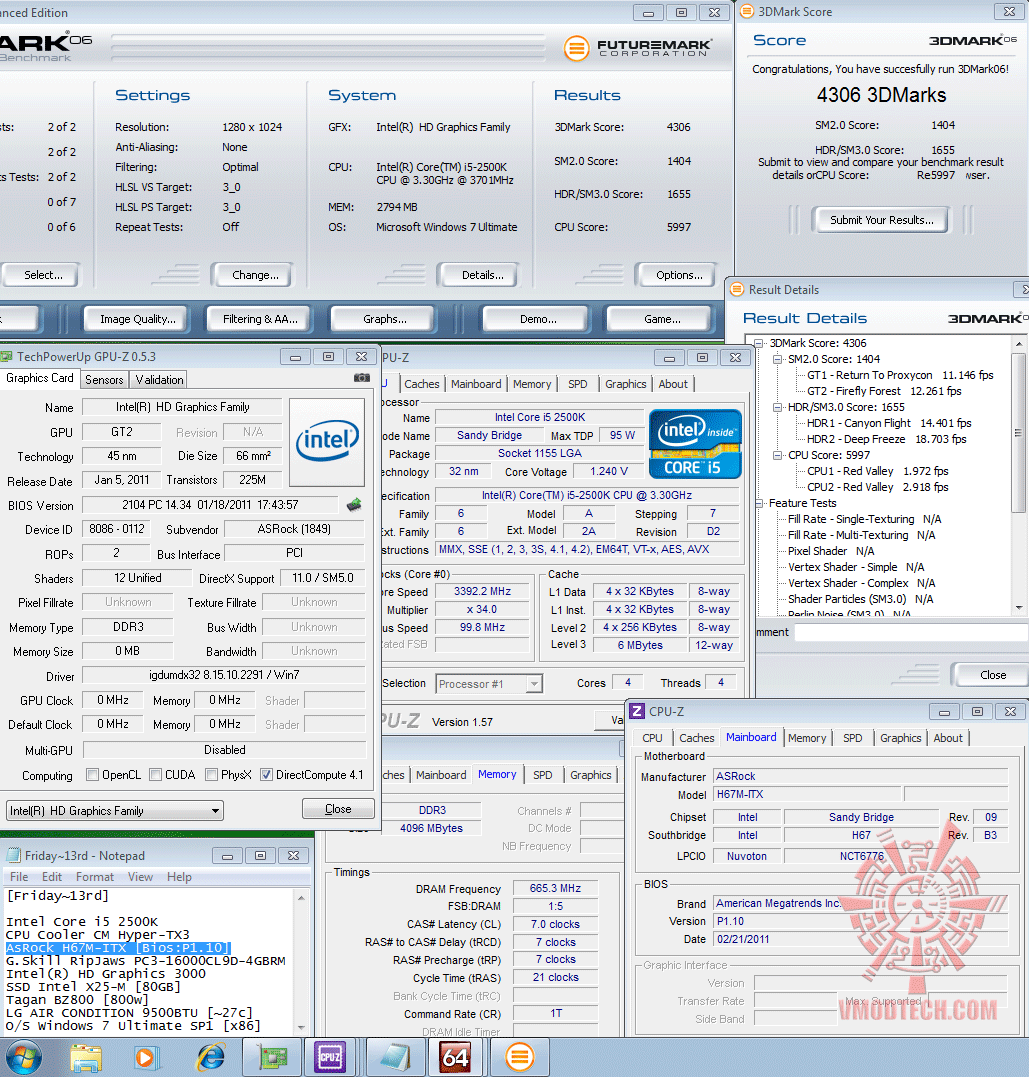
Task: Click the Windows Start orb
Action: (x=24, y=1056)
